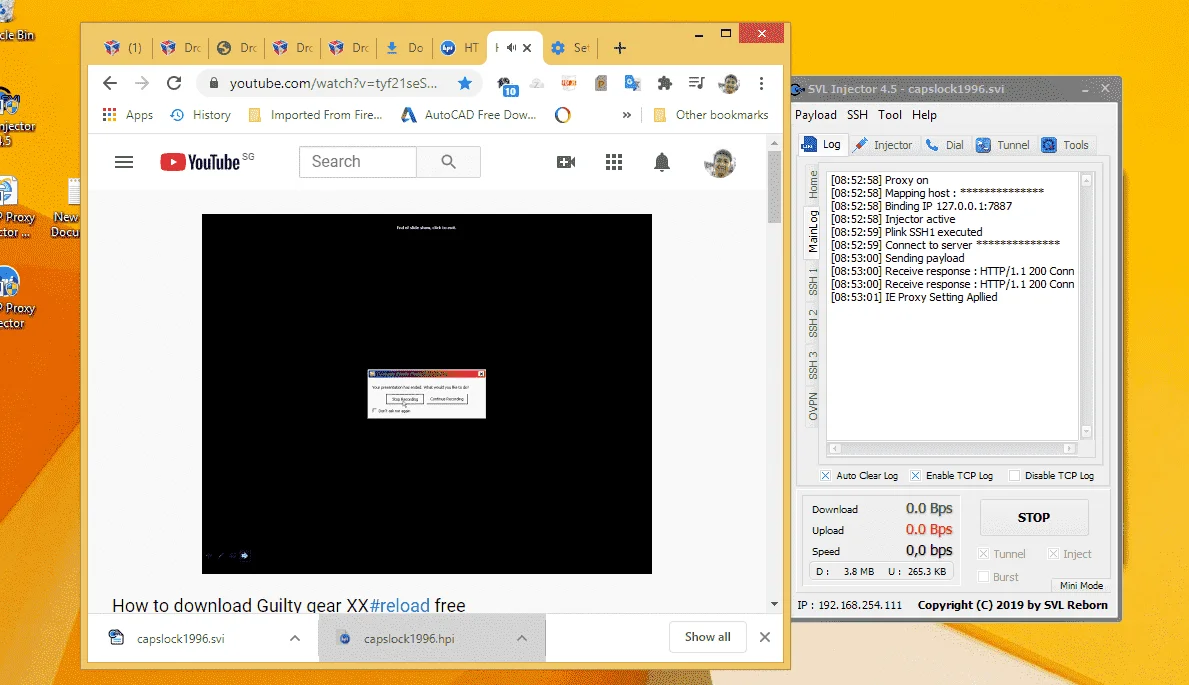Switch to the Do download tab

point(405,48)
